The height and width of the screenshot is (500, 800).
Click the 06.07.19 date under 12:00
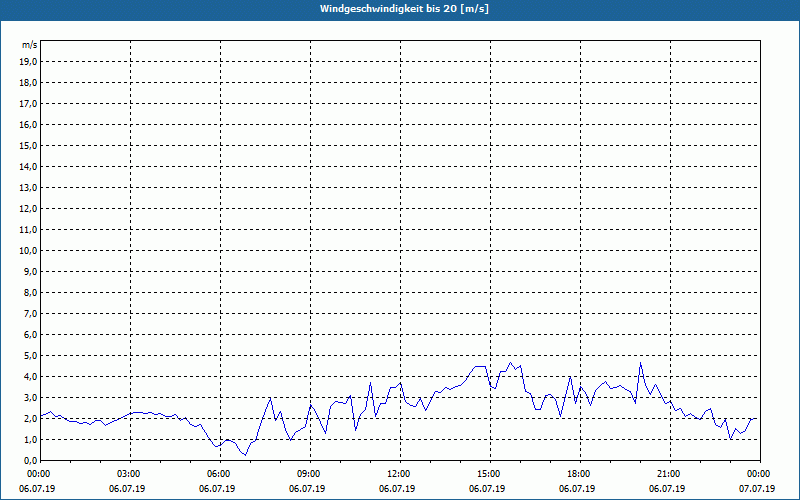pos(397,489)
